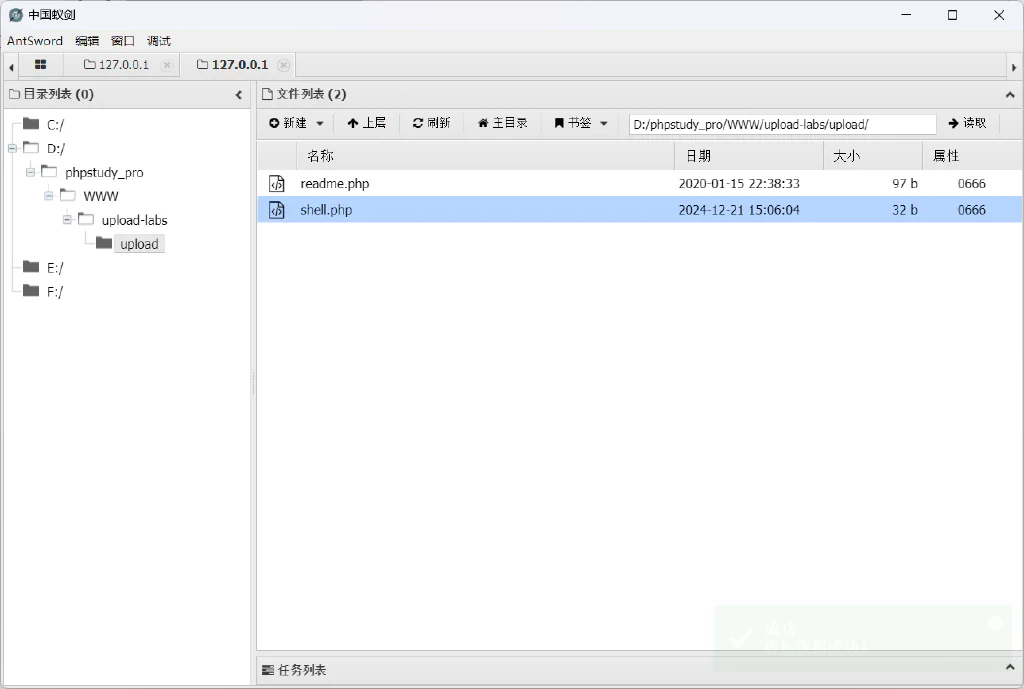Screen dimensions: 1024x689
Task: Click the 读取 button
Action: pos(967,123)
